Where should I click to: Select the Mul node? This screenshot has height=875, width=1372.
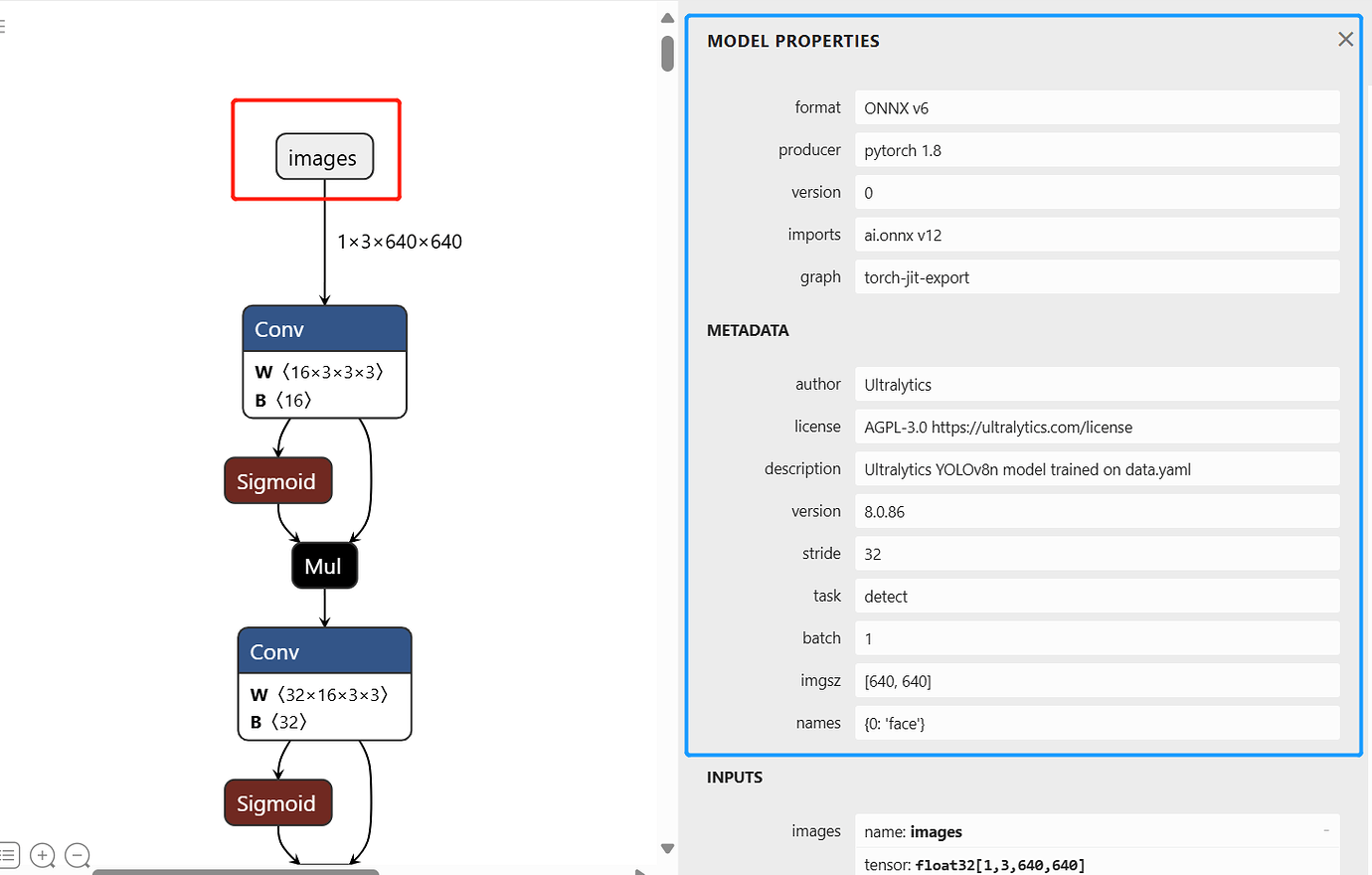tap(324, 566)
